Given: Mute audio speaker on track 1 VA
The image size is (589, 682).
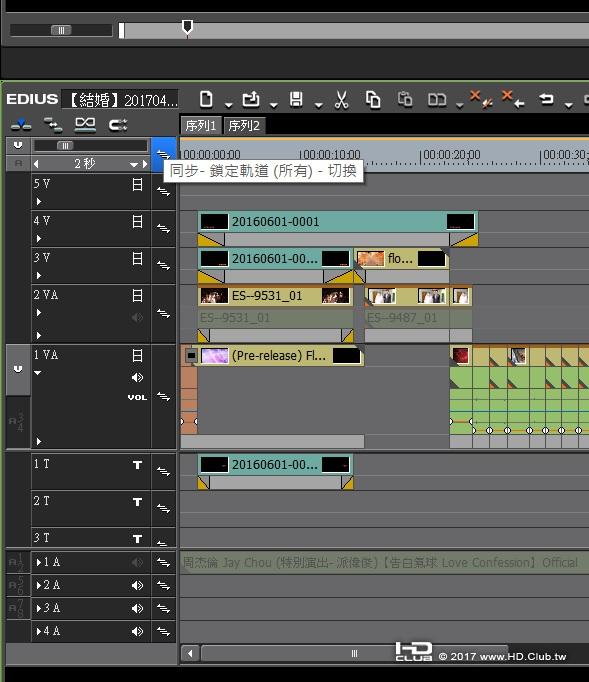Looking at the screenshot, I should (x=137, y=378).
